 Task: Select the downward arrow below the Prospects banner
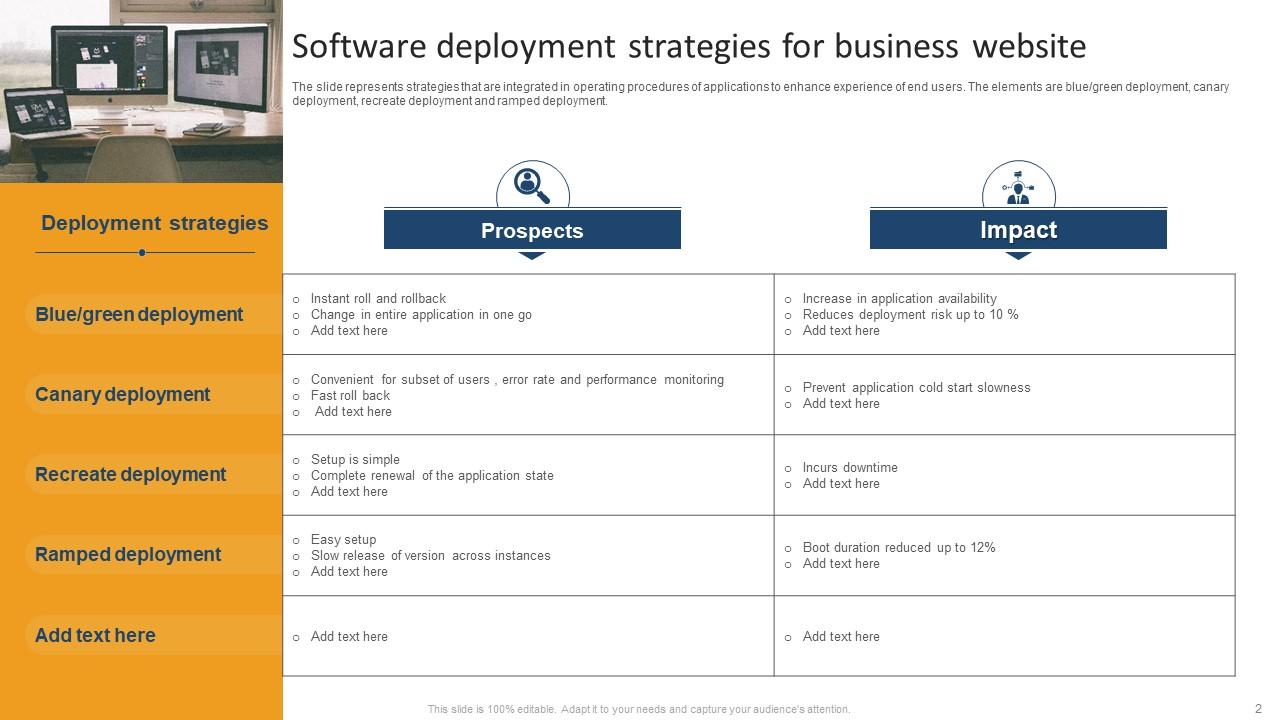pos(531,256)
